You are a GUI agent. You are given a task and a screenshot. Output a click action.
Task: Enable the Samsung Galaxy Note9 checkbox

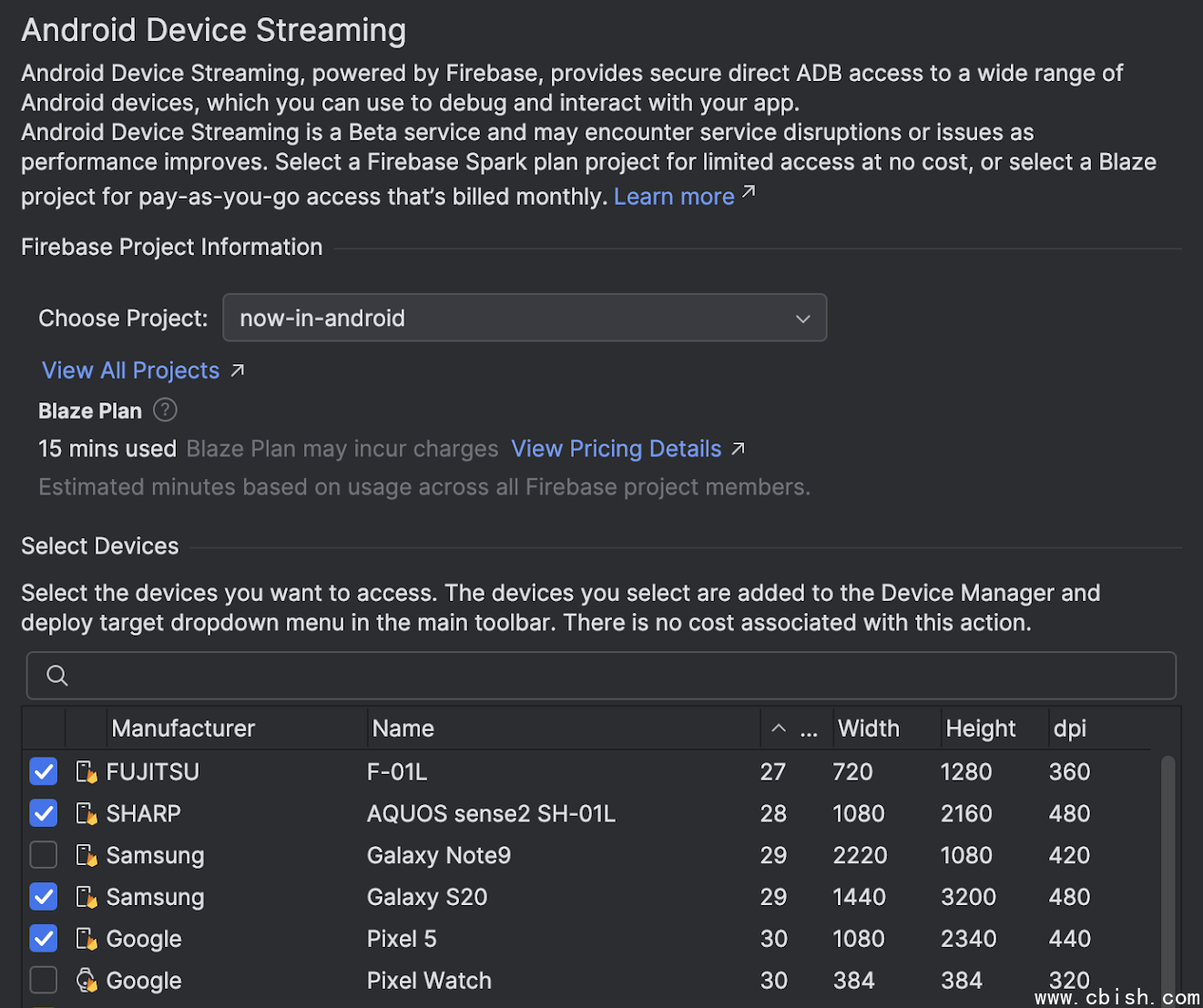pos(44,856)
